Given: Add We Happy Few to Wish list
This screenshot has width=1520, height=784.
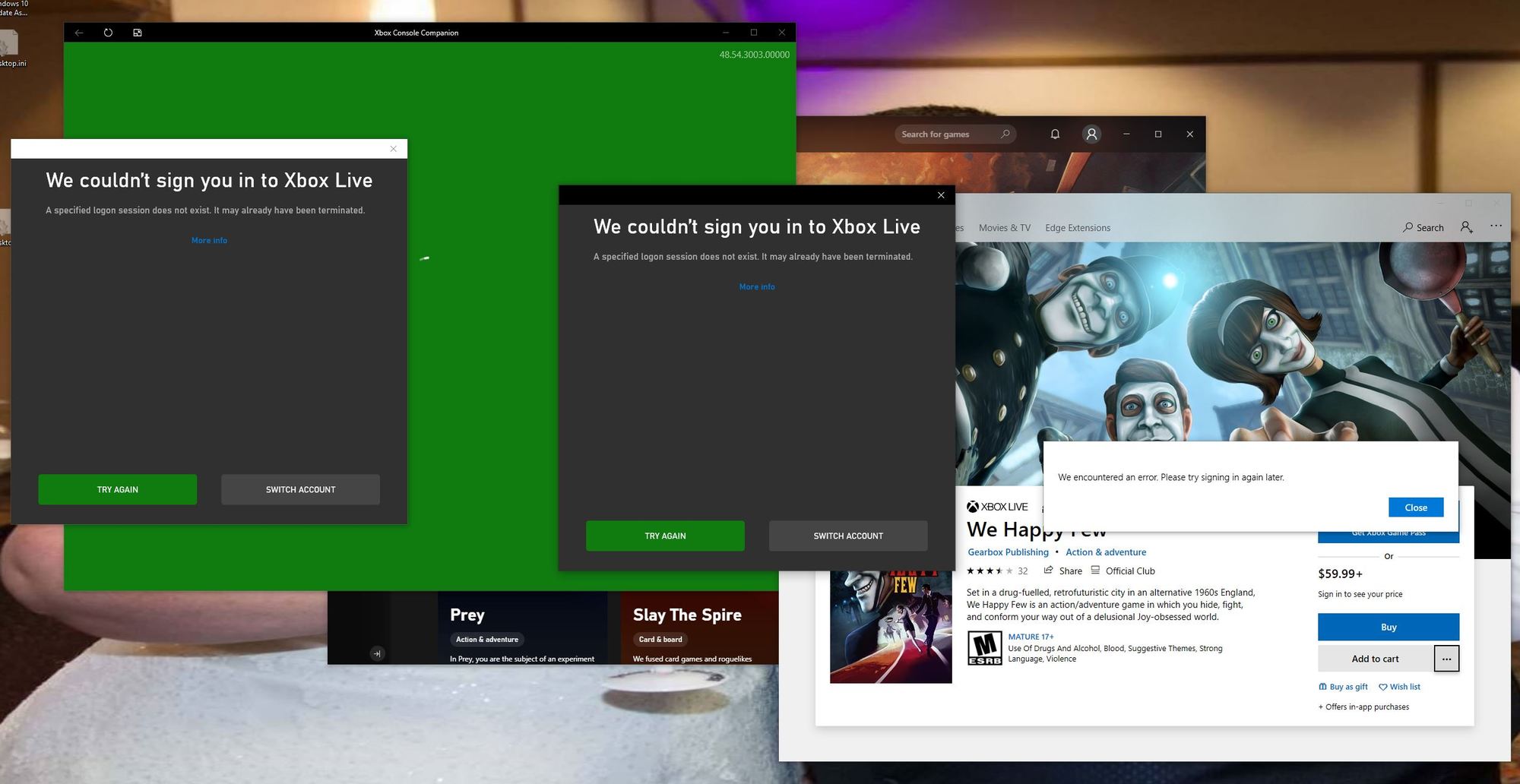Looking at the screenshot, I should click(x=1399, y=687).
